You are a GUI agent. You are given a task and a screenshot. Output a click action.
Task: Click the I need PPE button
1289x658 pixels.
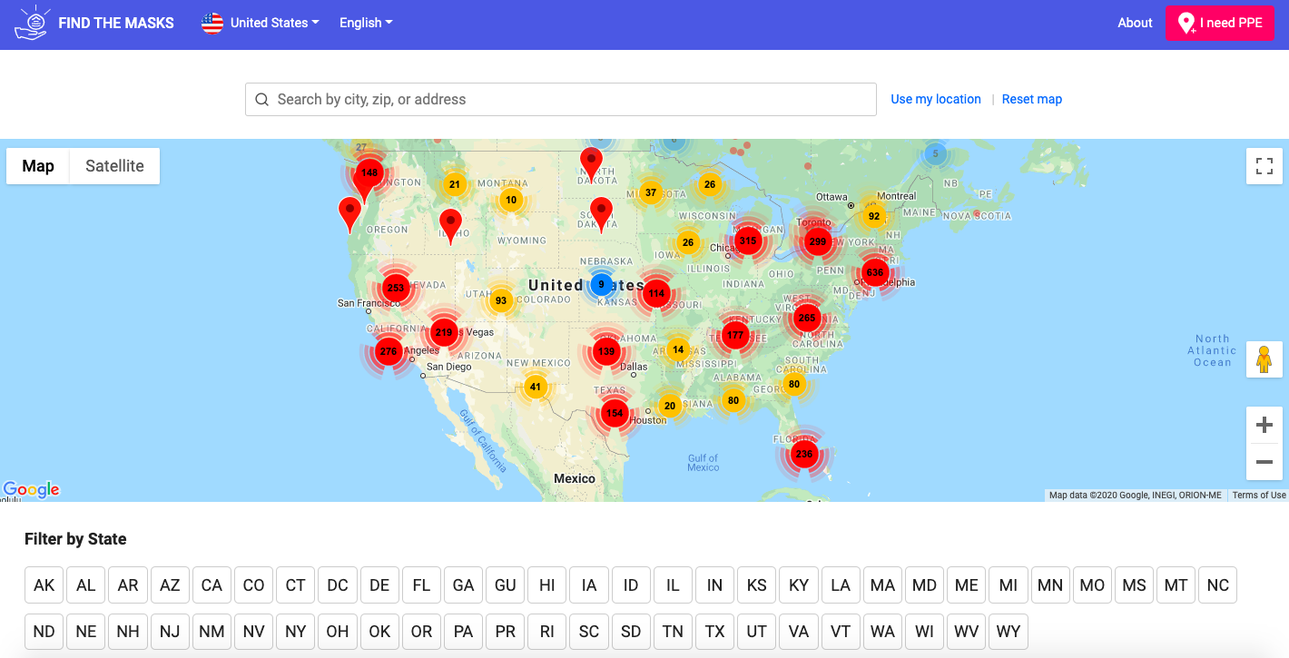click(1219, 22)
